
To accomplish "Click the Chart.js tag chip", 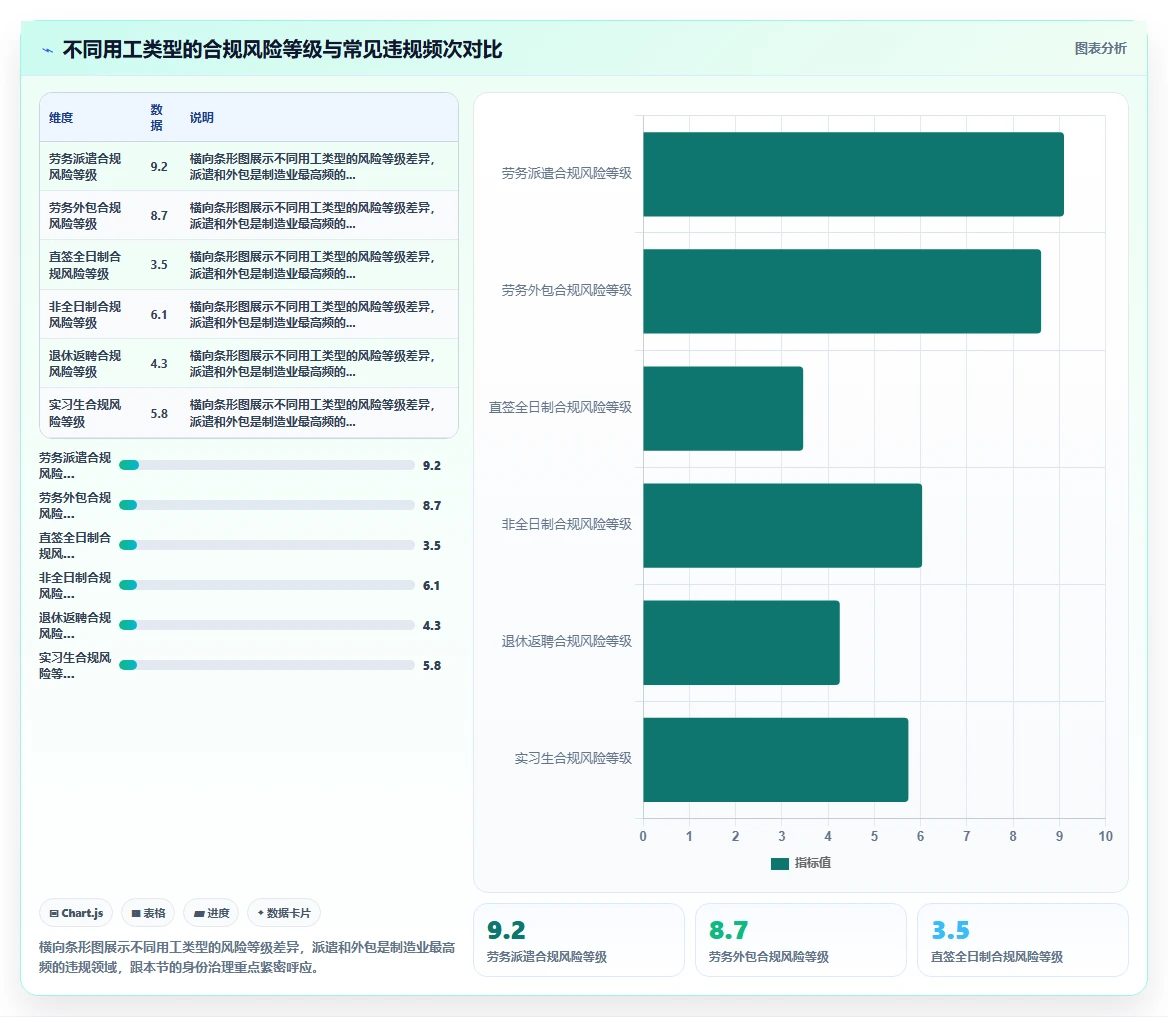I will 76,913.
